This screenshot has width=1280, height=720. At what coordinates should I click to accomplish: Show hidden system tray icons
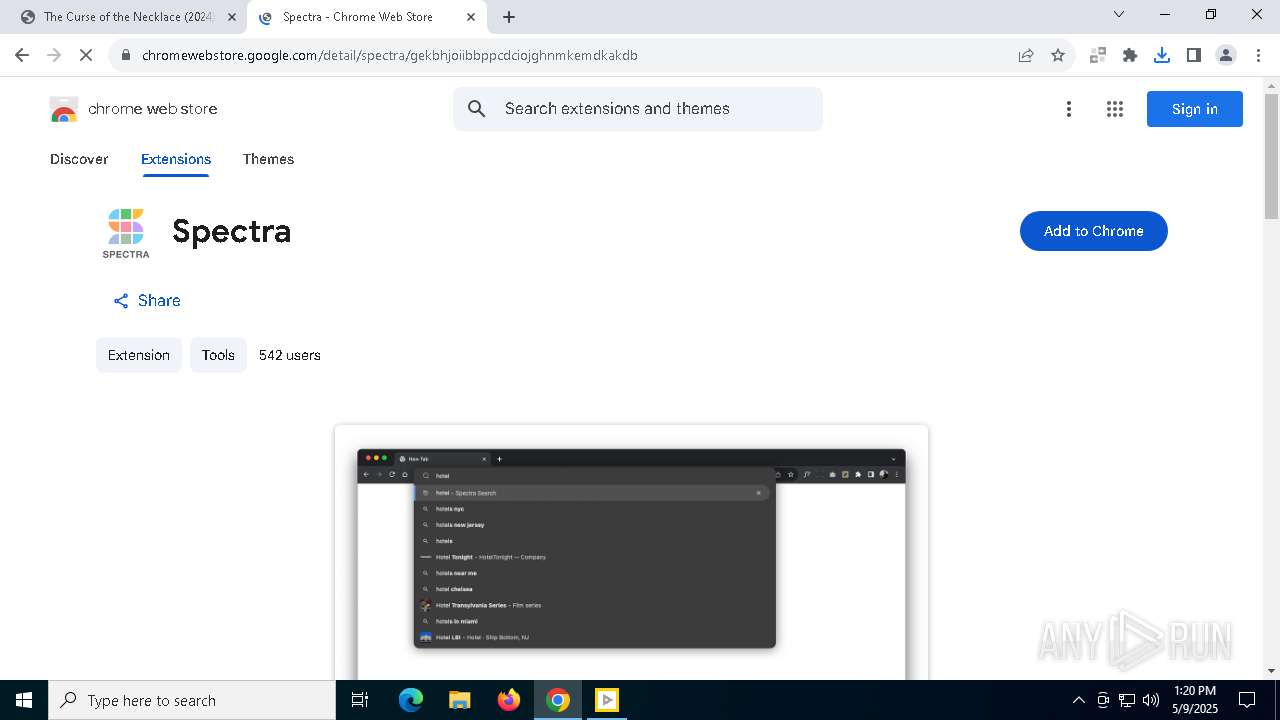[1078, 700]
